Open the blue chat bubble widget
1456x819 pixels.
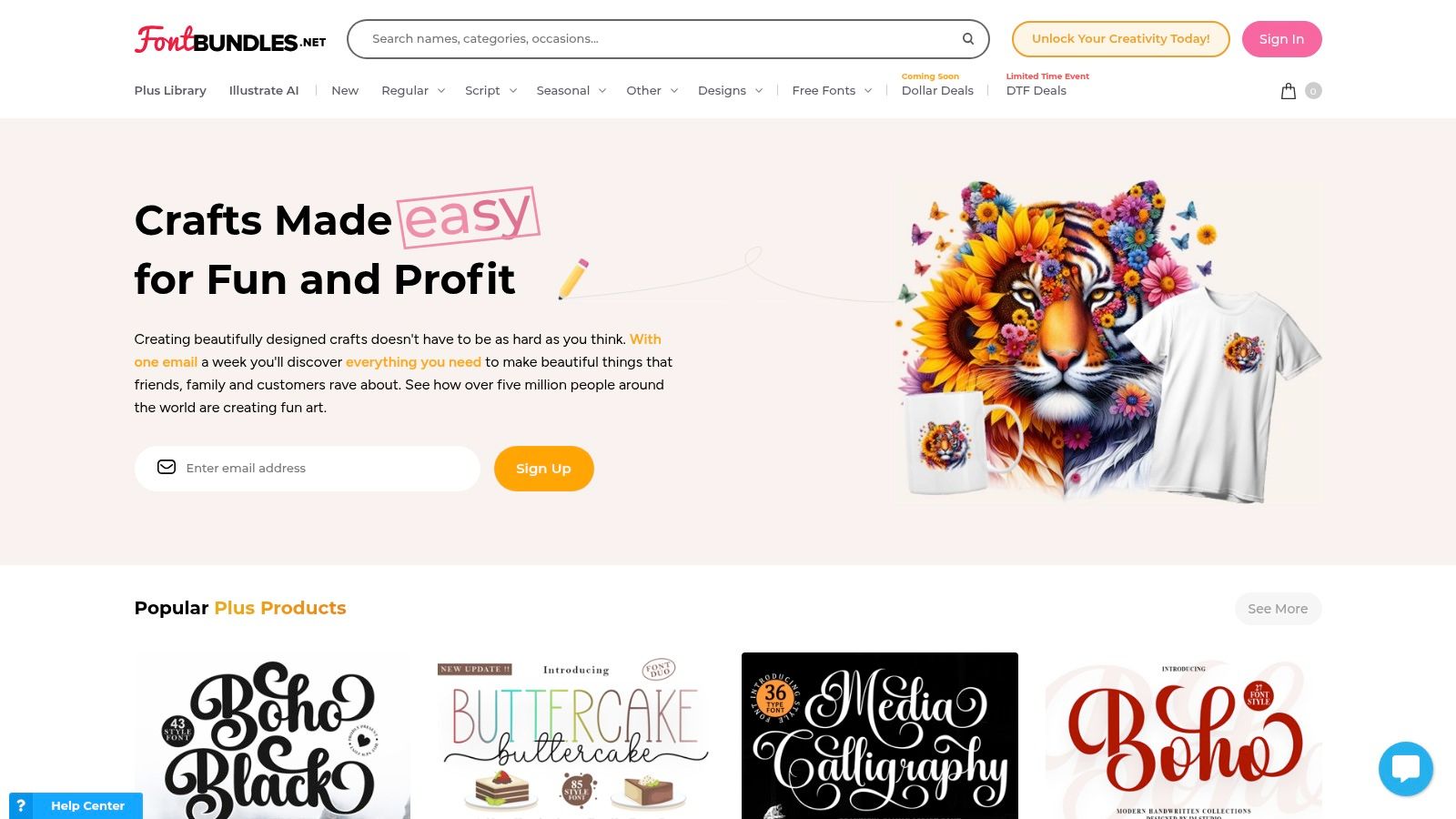(1405, 769)
